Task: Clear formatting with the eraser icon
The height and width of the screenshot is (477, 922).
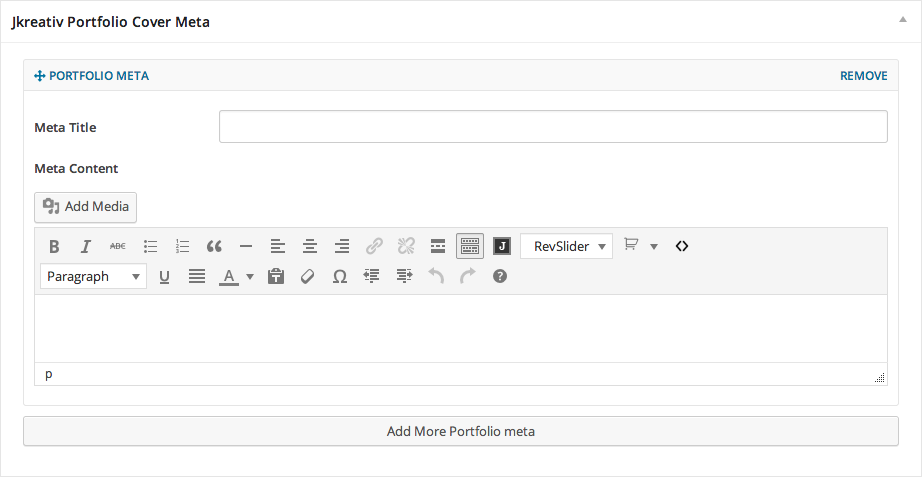Action: click(x=308, y=276)
